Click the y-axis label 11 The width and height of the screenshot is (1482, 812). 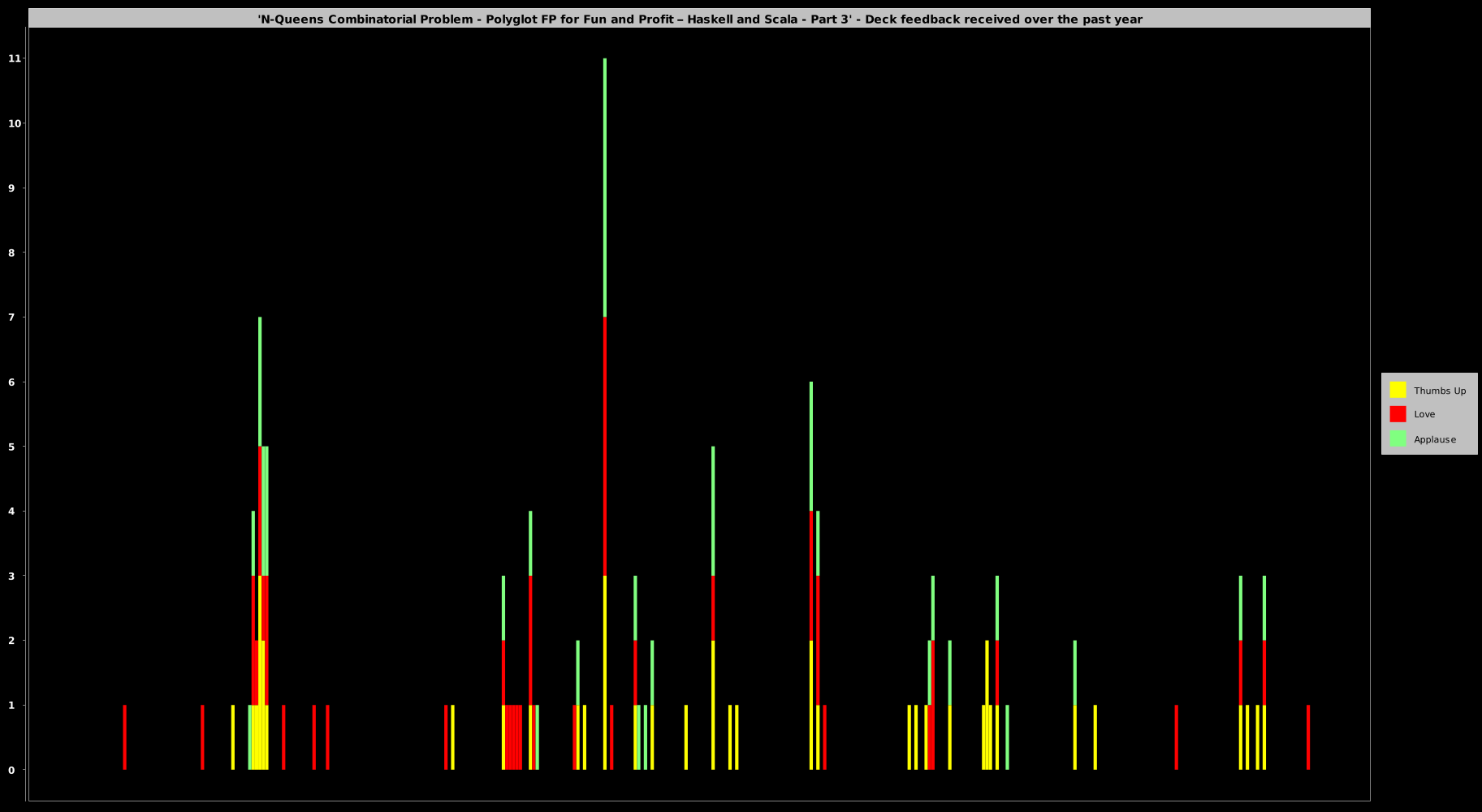click(15, 58)
